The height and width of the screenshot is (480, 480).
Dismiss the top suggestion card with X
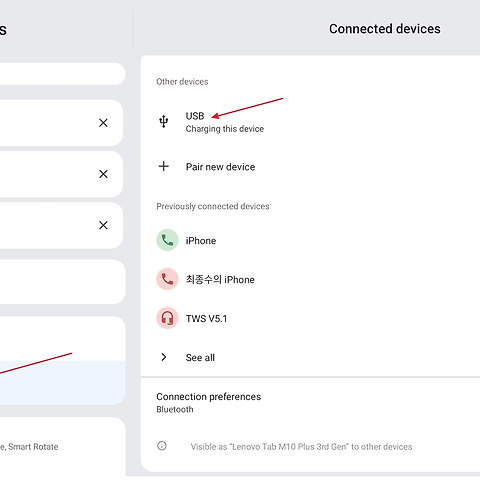(103, 123)
